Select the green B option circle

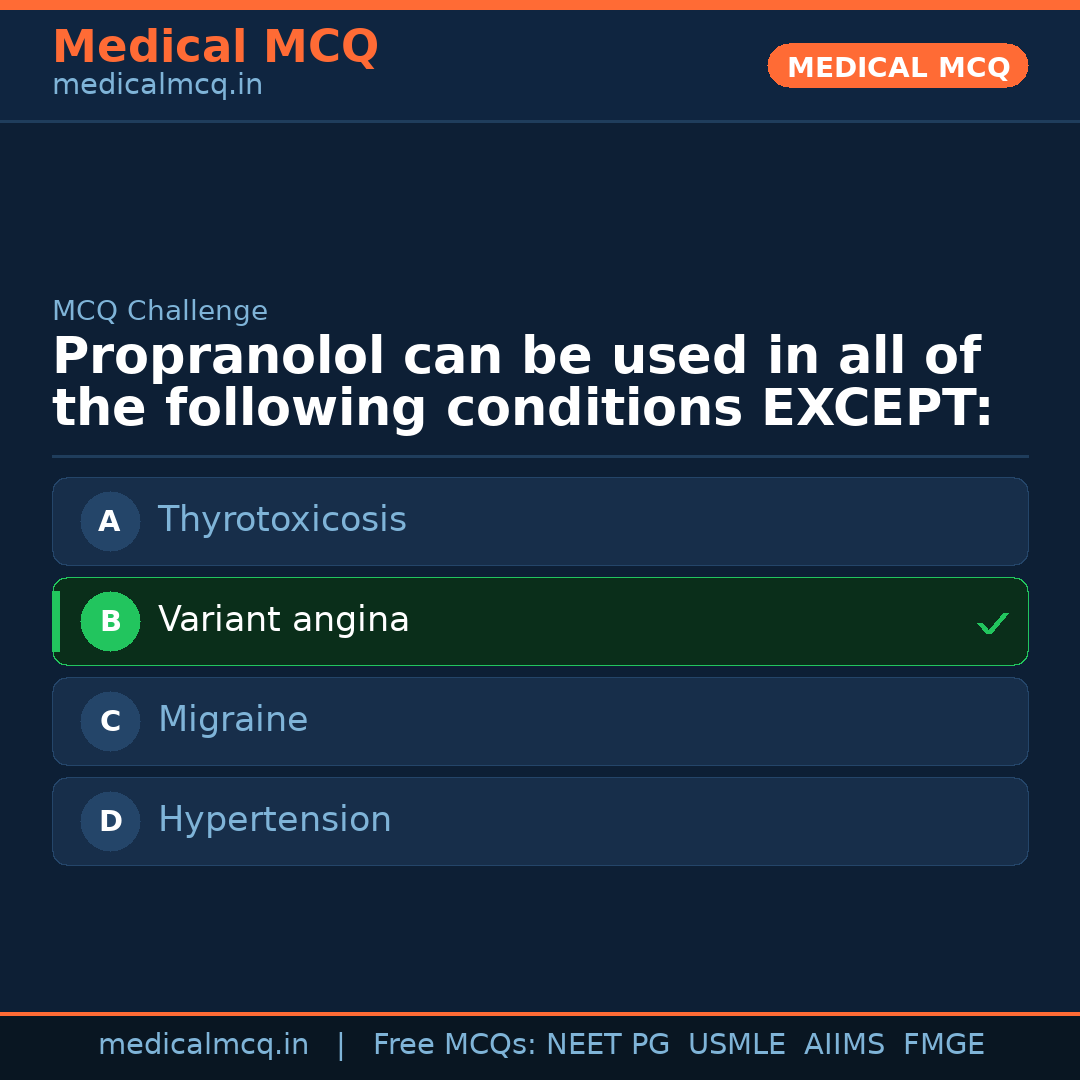(x=110, y=621)
